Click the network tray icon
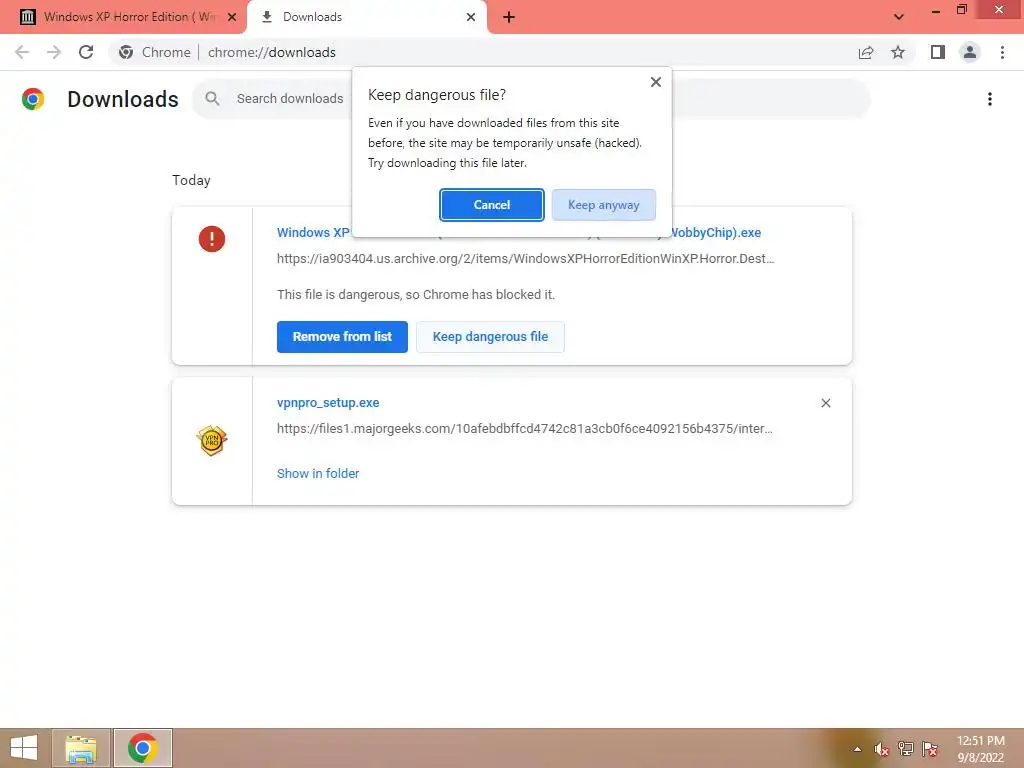This screenshot has width=1024, height=768. pyautogui.click(x=905, y=749)
